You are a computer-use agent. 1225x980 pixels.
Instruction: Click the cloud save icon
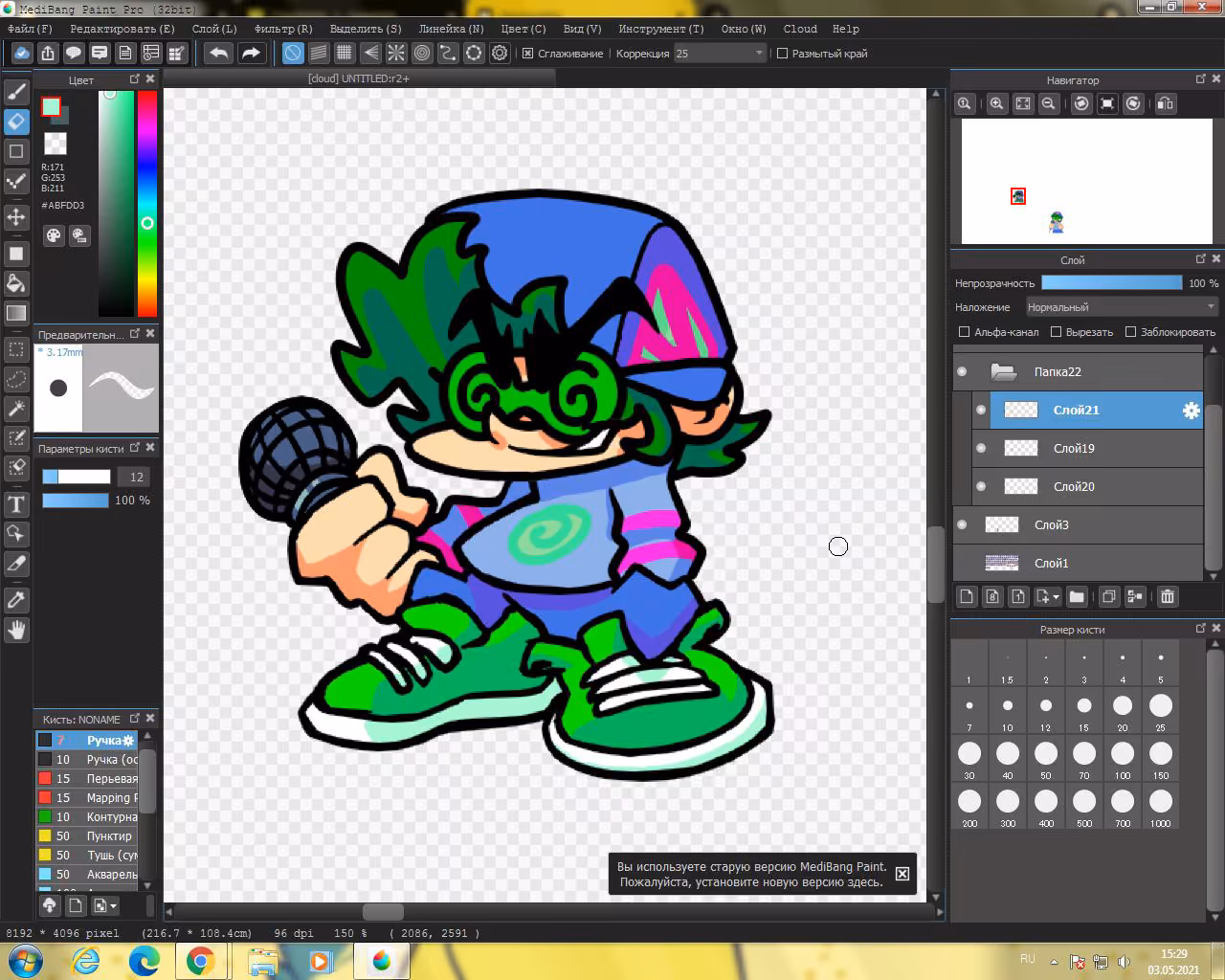pyautogui.click(x=21, y=54)
